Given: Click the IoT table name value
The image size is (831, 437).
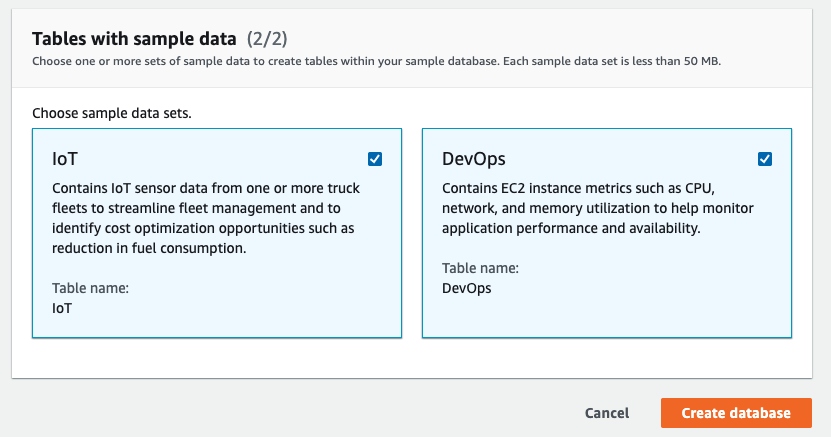Looking at the screenshot, I should tap(62, 308).
